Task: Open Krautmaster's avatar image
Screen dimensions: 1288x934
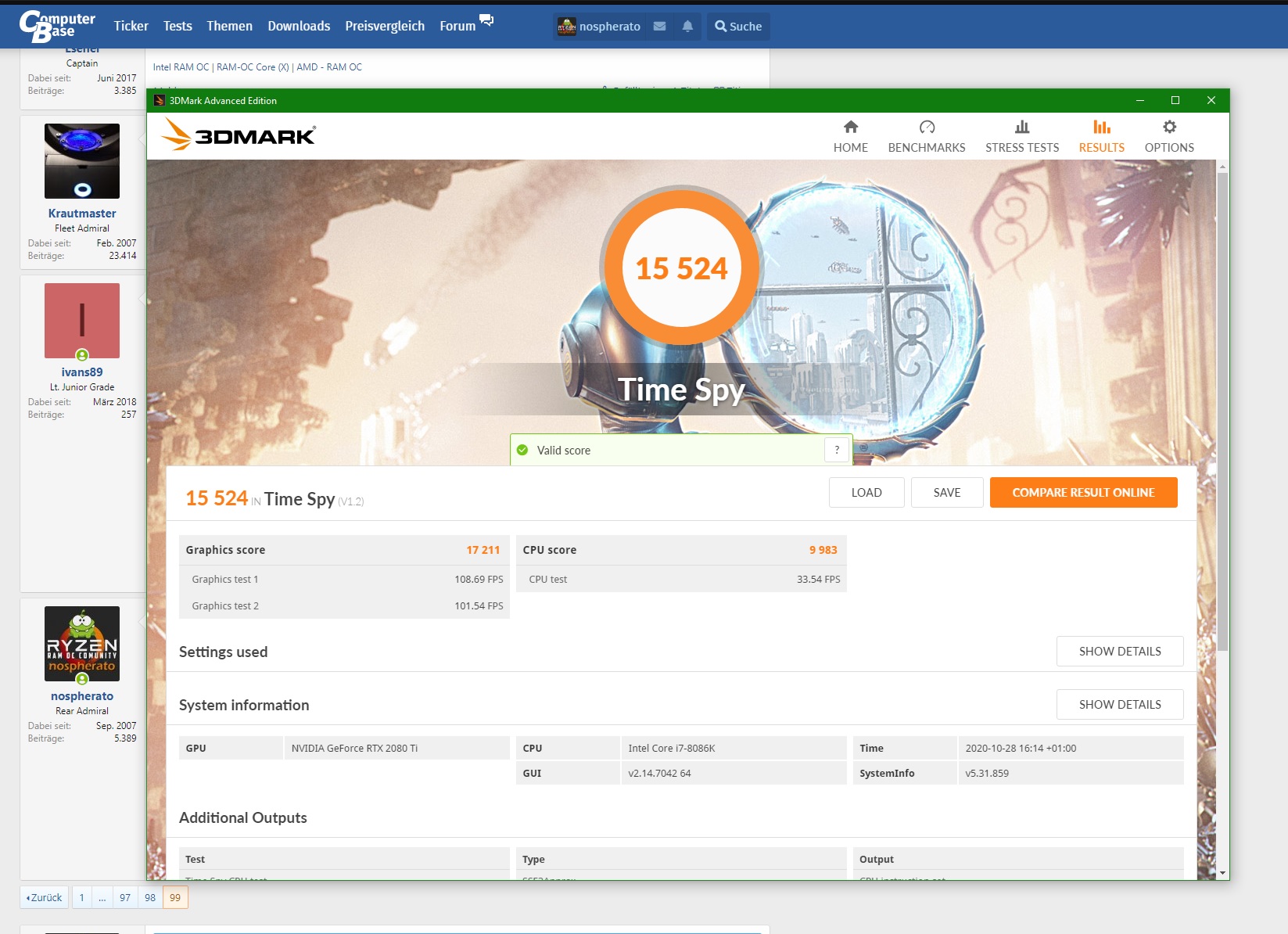Action: 82,161
